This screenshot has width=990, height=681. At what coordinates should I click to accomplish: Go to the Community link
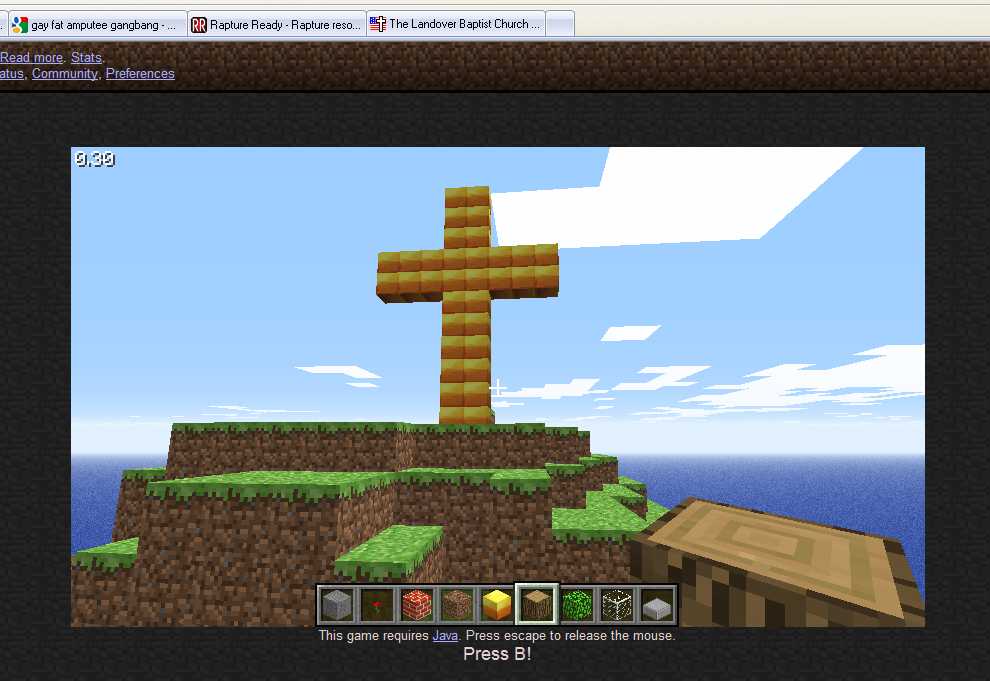65,74
